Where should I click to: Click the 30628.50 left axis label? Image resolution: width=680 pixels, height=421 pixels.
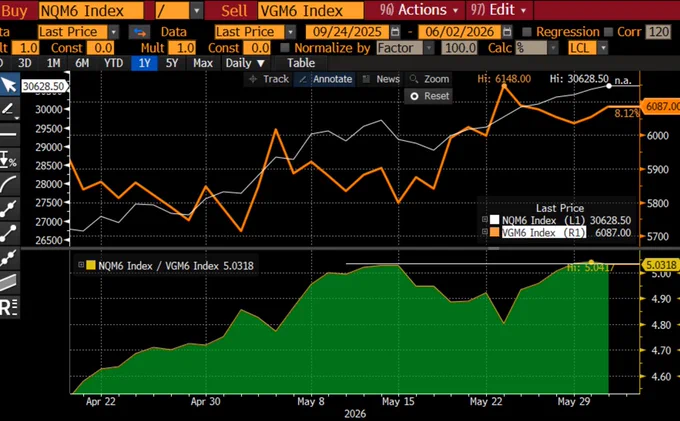pos(44,86)
